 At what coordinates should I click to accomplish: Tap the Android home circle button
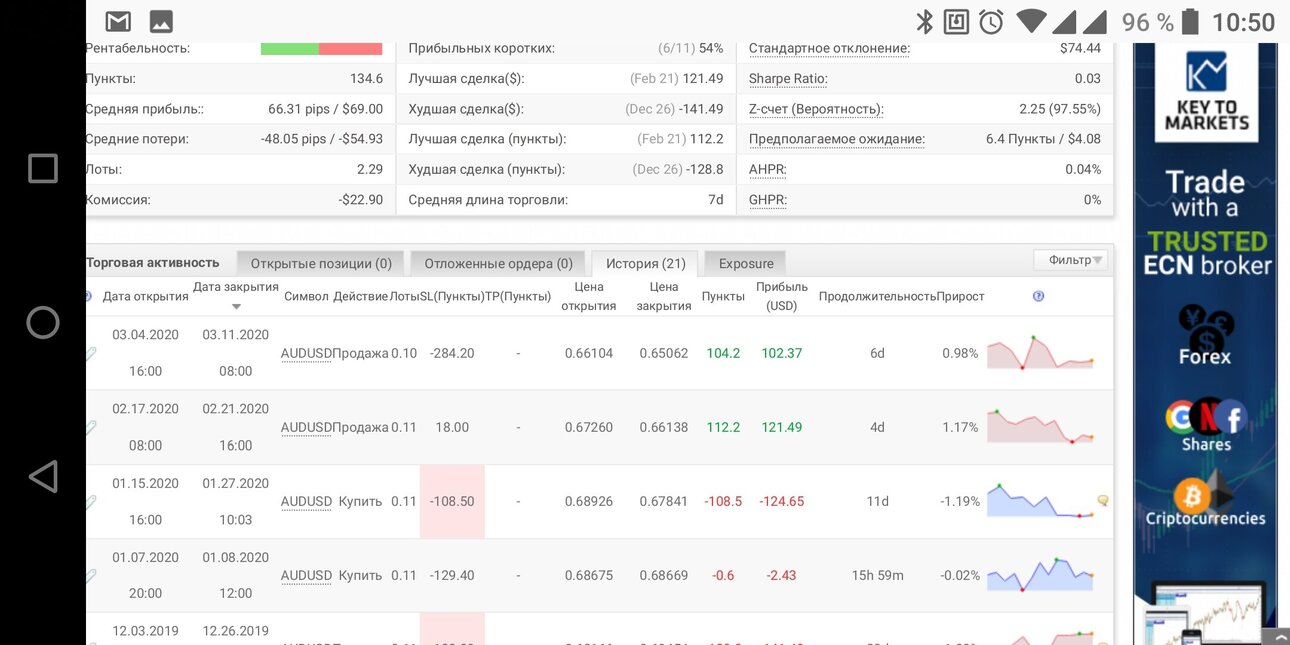[x=43, y=322]
